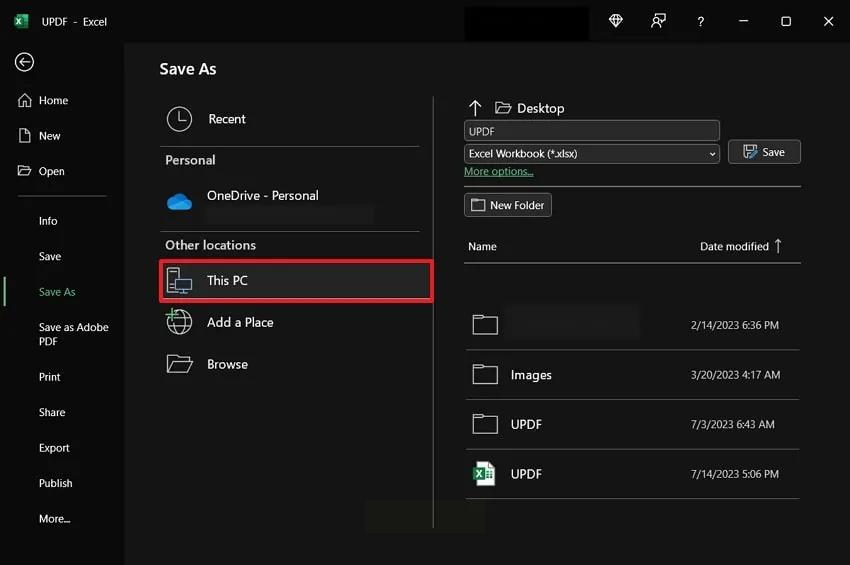
Task: Select the OneDrive cloud icon
Action: pos(179,202)
